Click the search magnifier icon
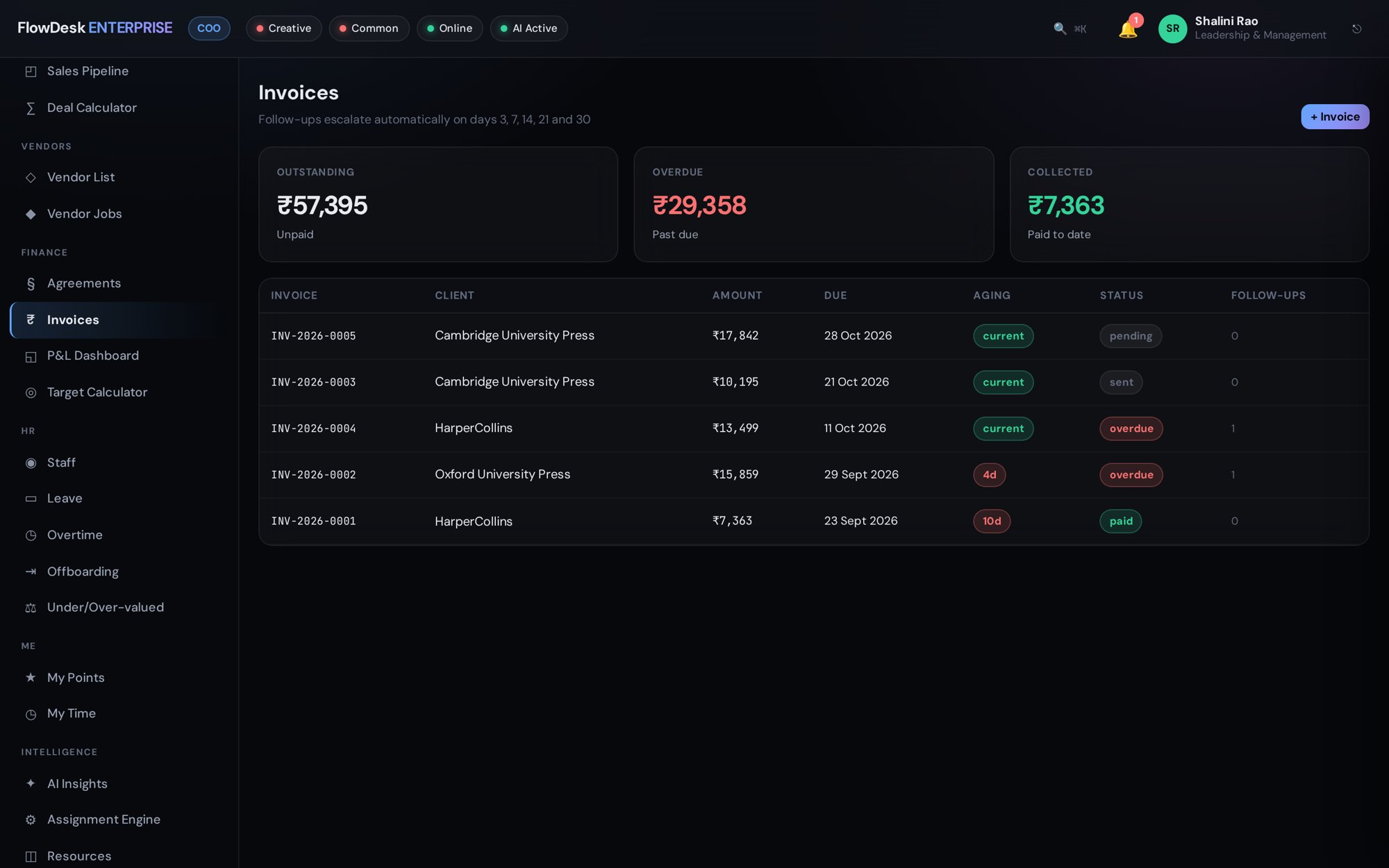Screen dimensions: 1389x868 click(x=1060, y=28)
